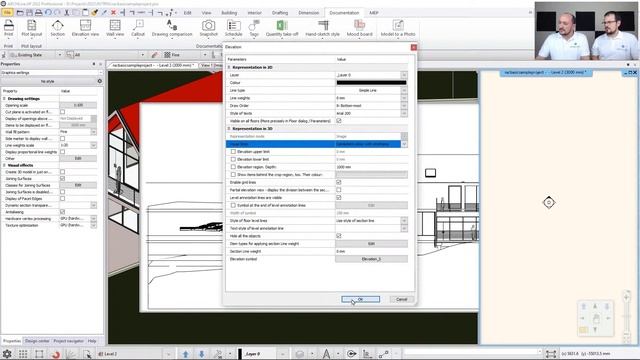Collapse the Drawing settings group in Properties
The height and width of the screenshot is (360, 640).
tap(4, 99)
